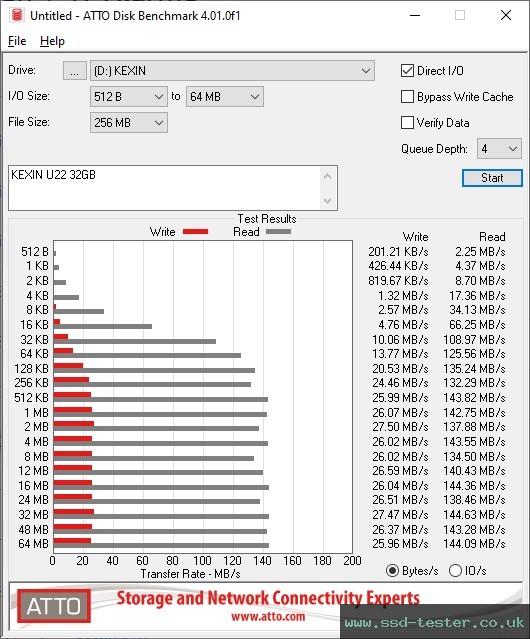Click the 144.09 MB/s read value

tap(474, 544)
